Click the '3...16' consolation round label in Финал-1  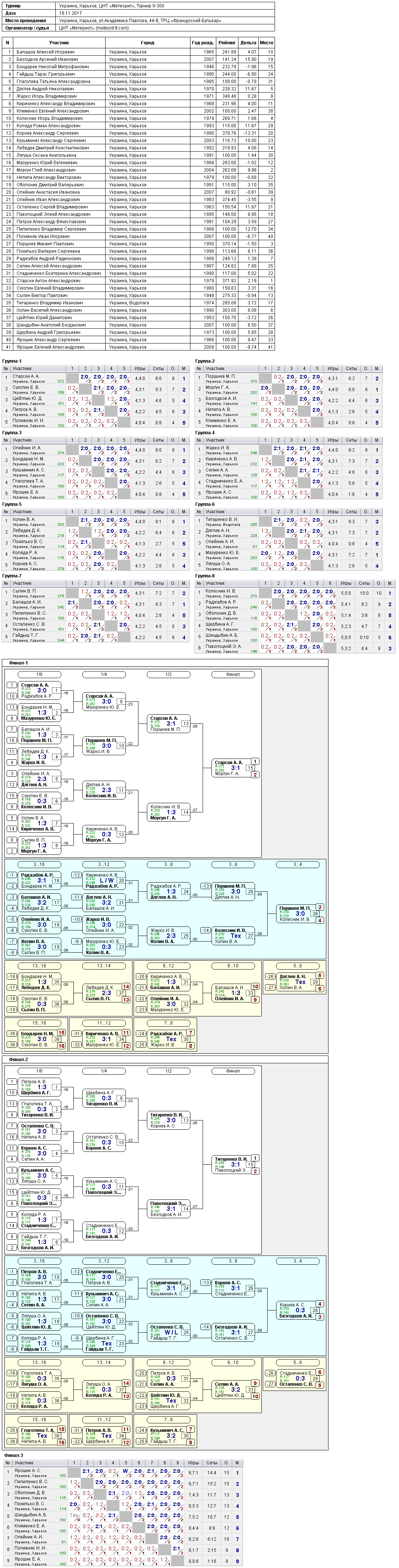coord(39,864)
